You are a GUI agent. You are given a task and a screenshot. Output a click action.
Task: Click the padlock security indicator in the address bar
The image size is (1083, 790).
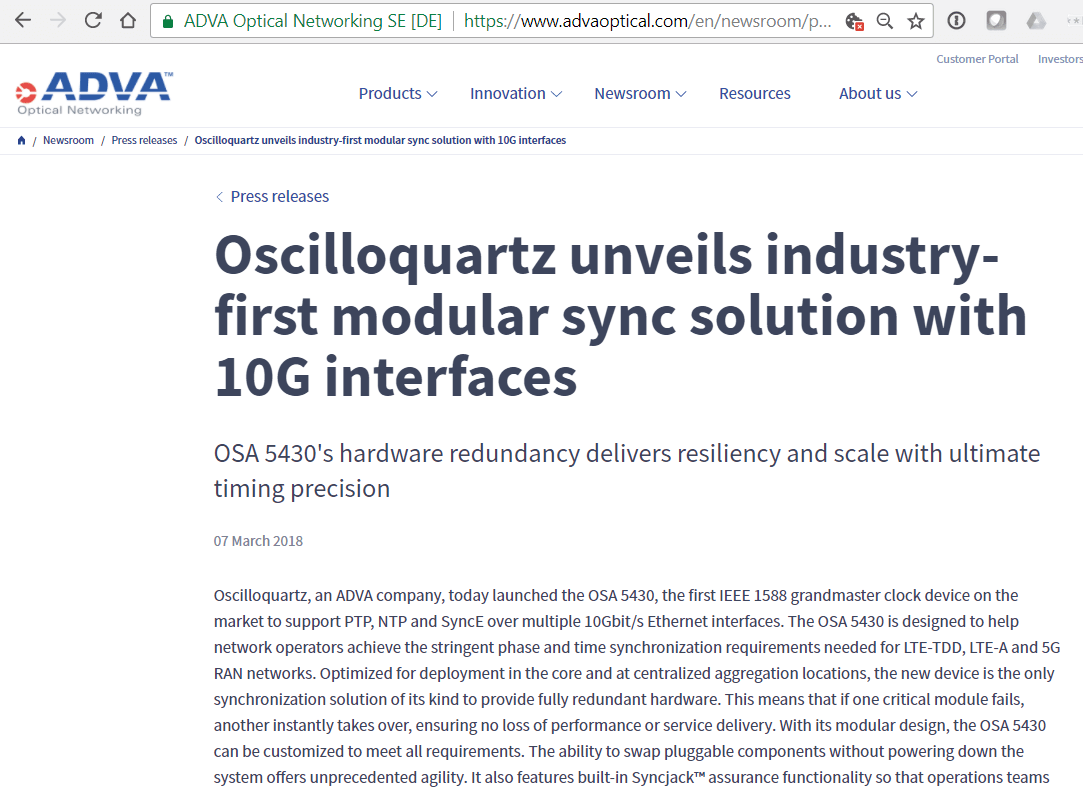click(166, 20)
